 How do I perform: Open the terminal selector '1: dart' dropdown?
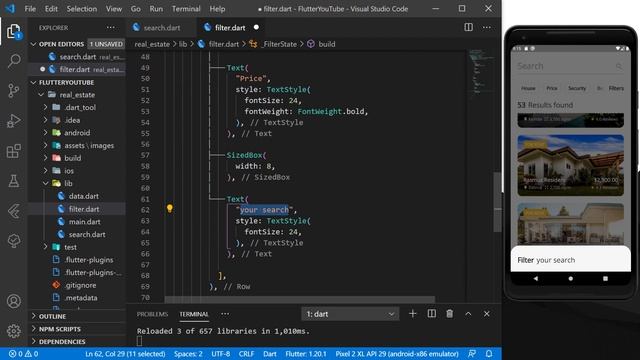point(350,313)
